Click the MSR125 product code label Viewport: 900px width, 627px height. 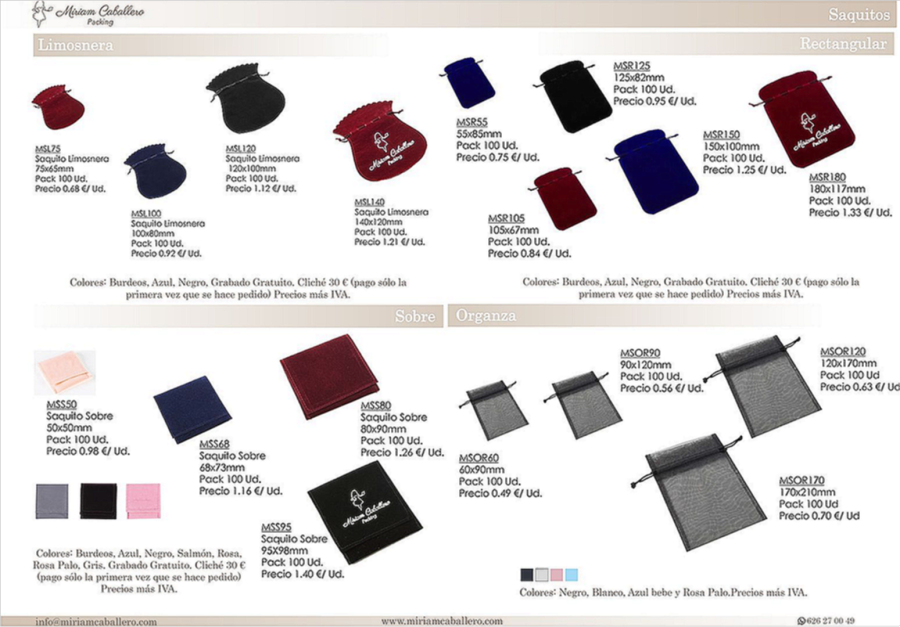click(x=631, y=66)
